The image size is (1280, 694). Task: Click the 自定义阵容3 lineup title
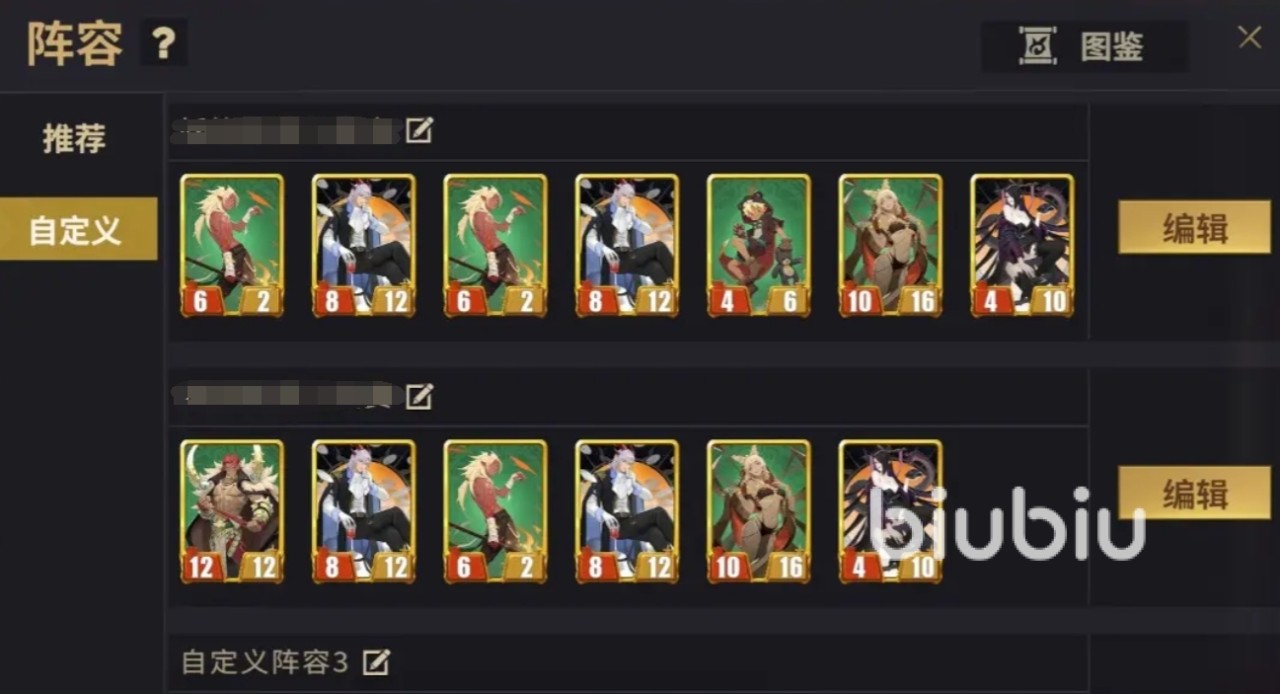coord(265,662)
